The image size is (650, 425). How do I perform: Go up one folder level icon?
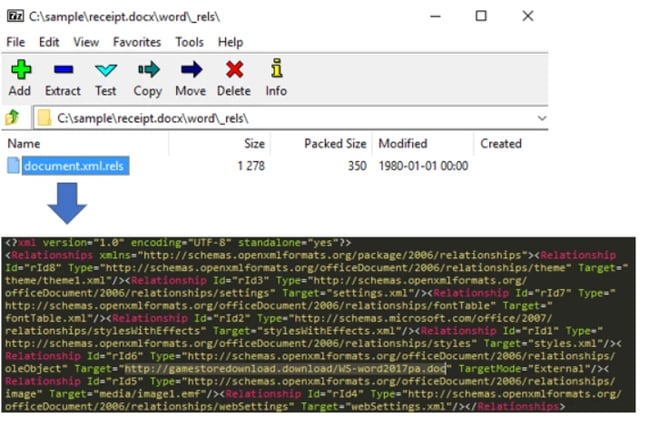[13, 118]
